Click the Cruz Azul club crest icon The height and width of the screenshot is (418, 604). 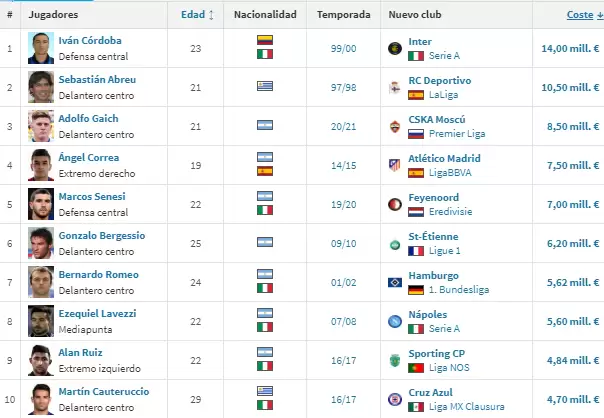tap(395, 398)
